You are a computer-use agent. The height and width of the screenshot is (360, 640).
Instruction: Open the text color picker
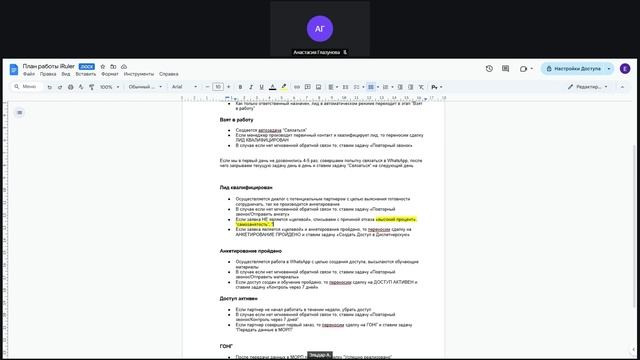pos(273,87)
